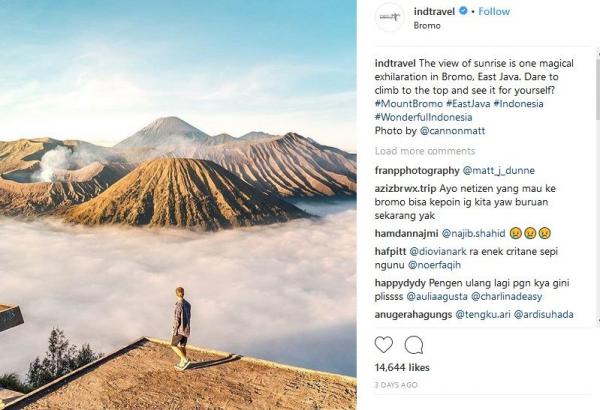Click the 3 days ago timestamp
The height and width of the screenshot is (410, 600).
coord(395,384)
